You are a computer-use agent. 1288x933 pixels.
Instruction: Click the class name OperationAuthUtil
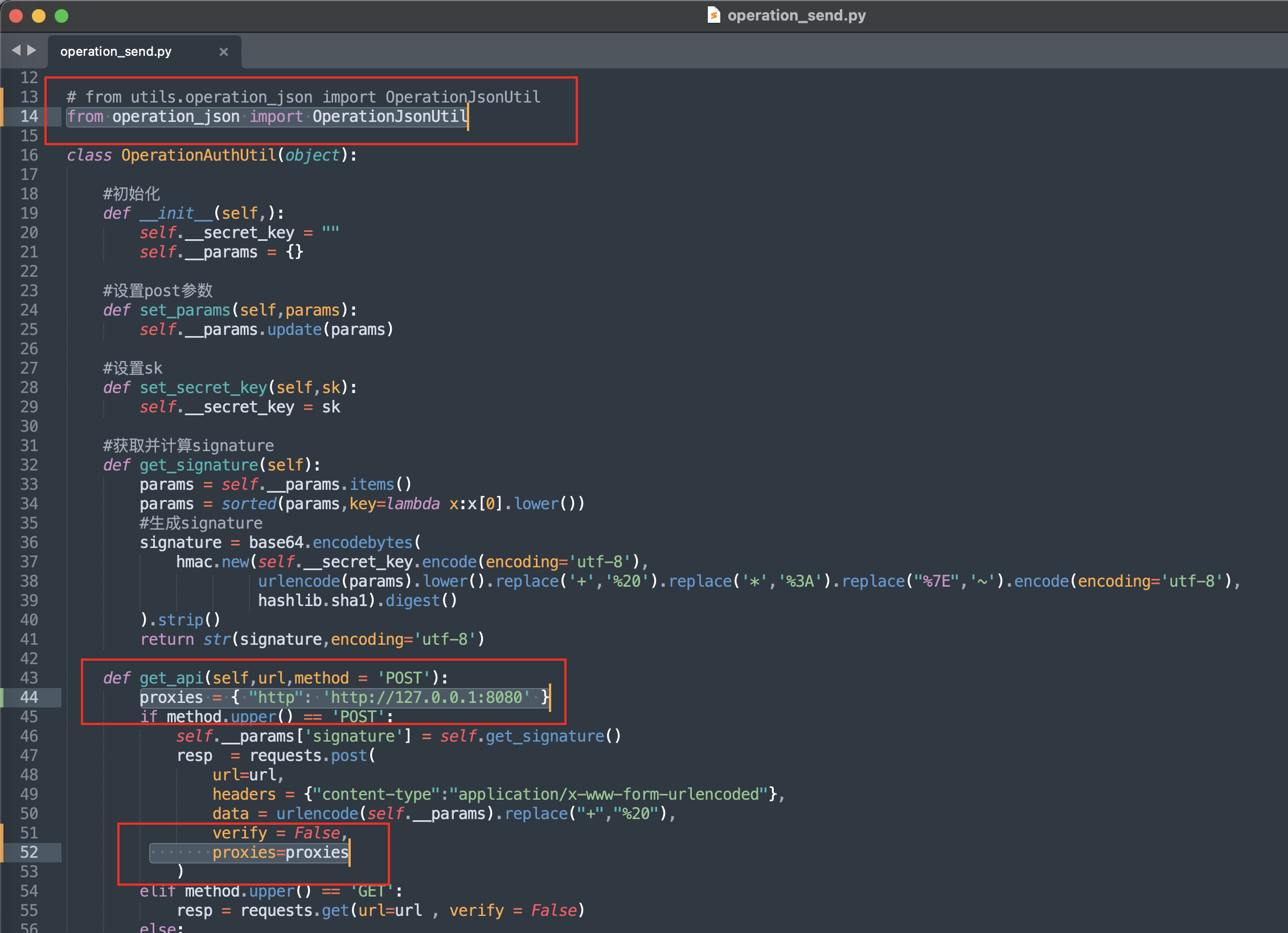point(199,155)
